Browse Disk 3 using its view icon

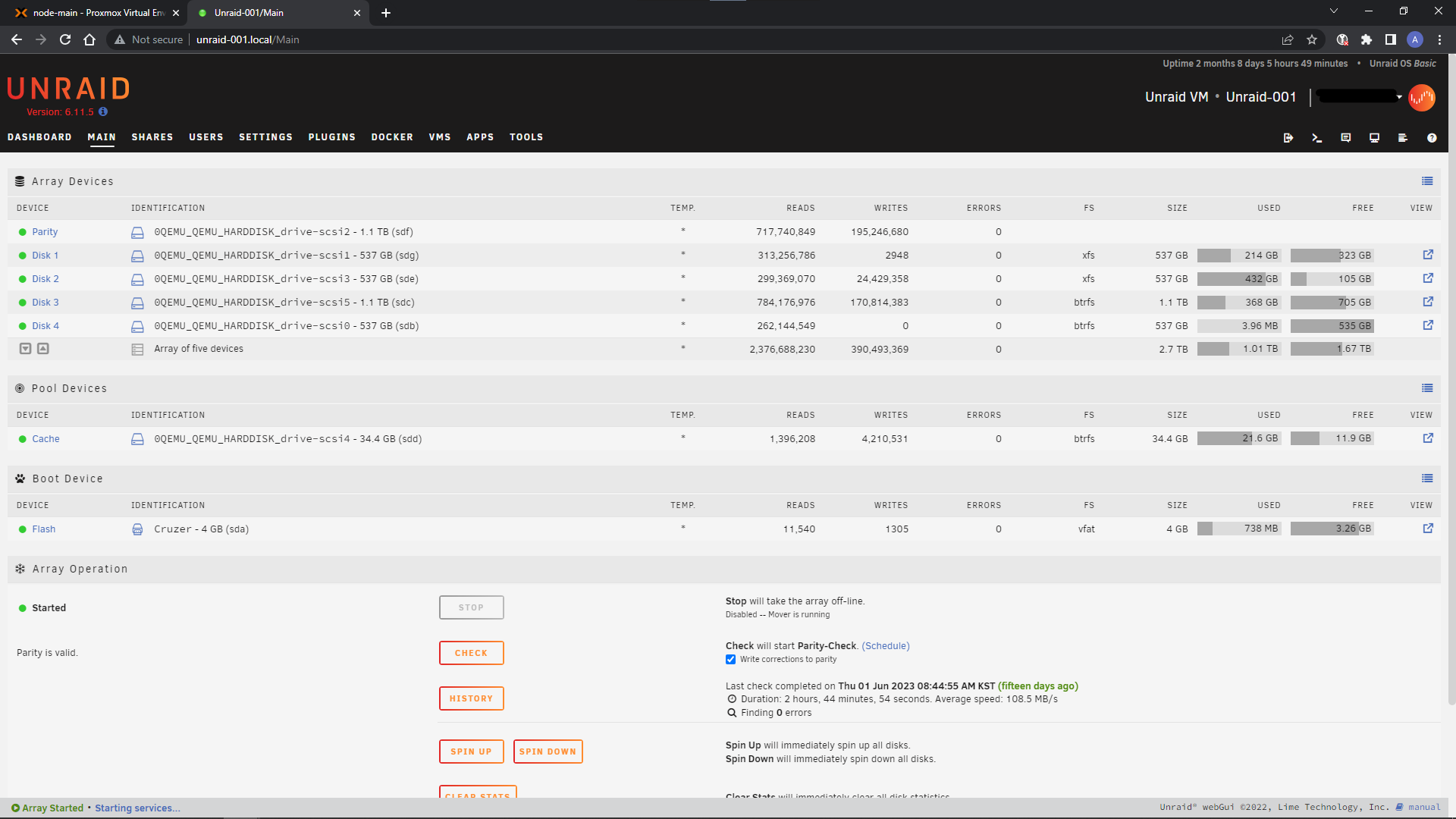[x=1428, y=302]
